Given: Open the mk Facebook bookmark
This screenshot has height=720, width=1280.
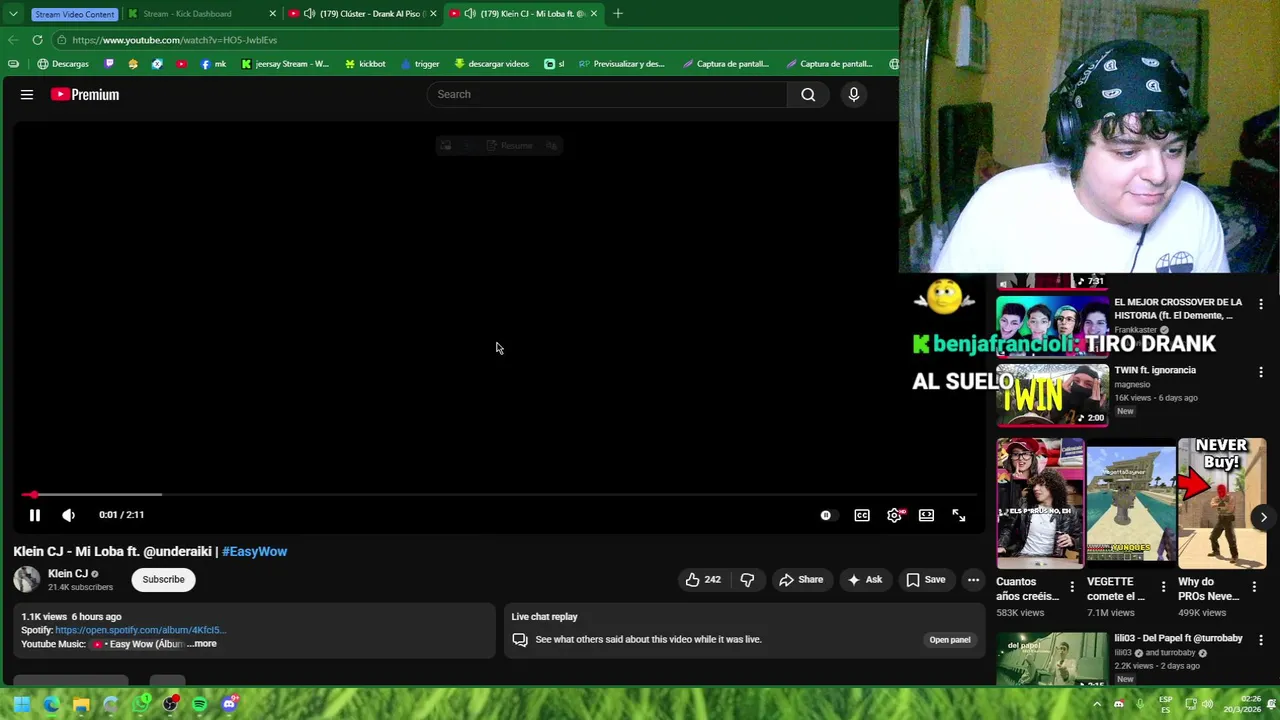Looking at the screenshot, I should point(213,64).
